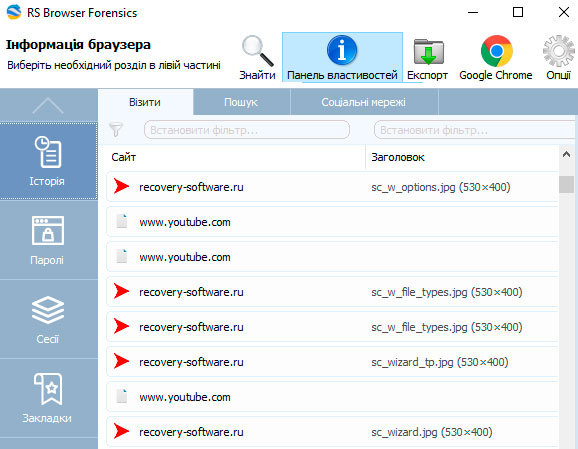Toggle the Панель властивостей button
The width and height of the screenshot is (578, 449).
pos(342,57)
